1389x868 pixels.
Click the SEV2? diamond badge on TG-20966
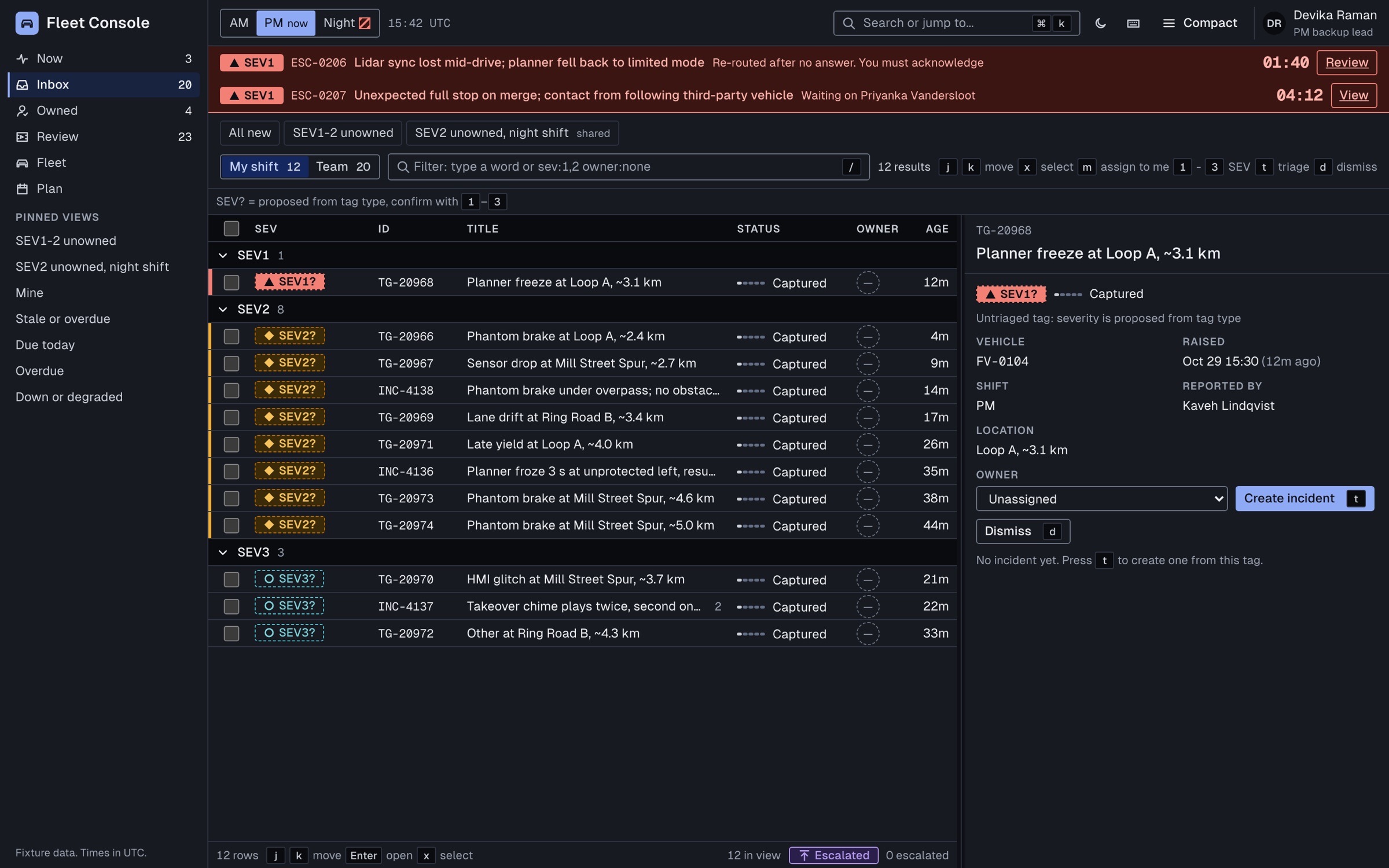289,336
